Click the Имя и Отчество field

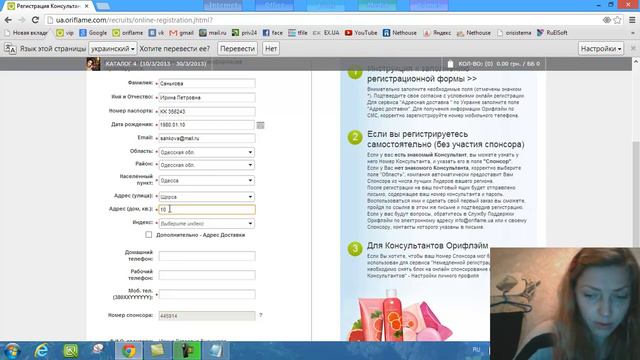pyautogui.click(x=207, y=98)
